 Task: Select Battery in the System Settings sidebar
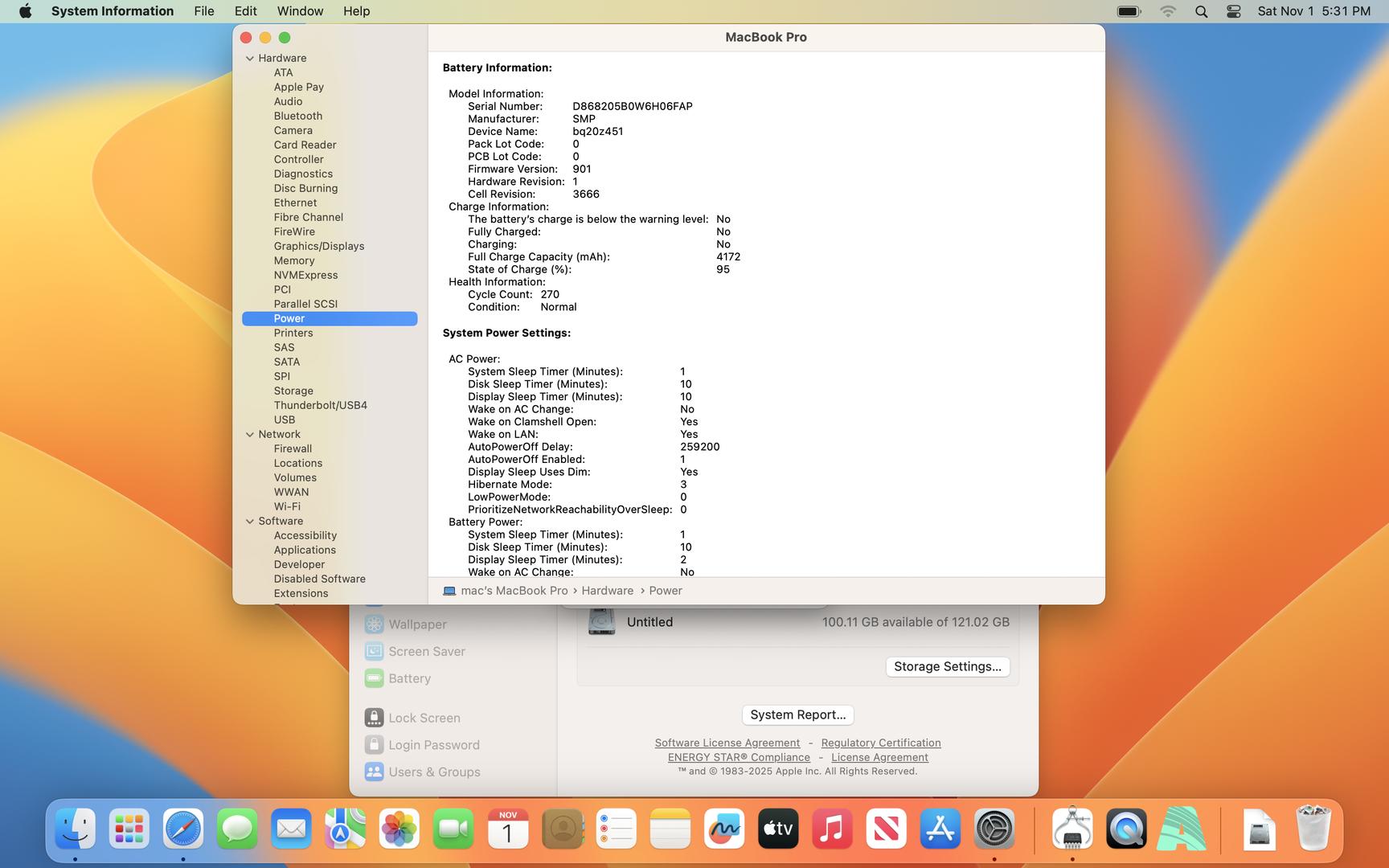pos(409,678)
